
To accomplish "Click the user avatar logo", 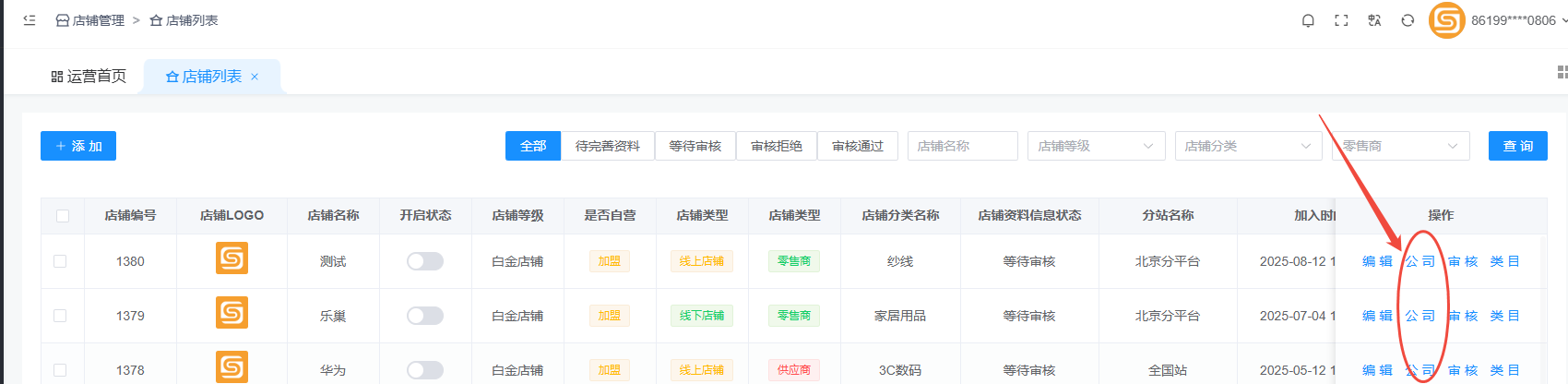I will coord(1446,20).
